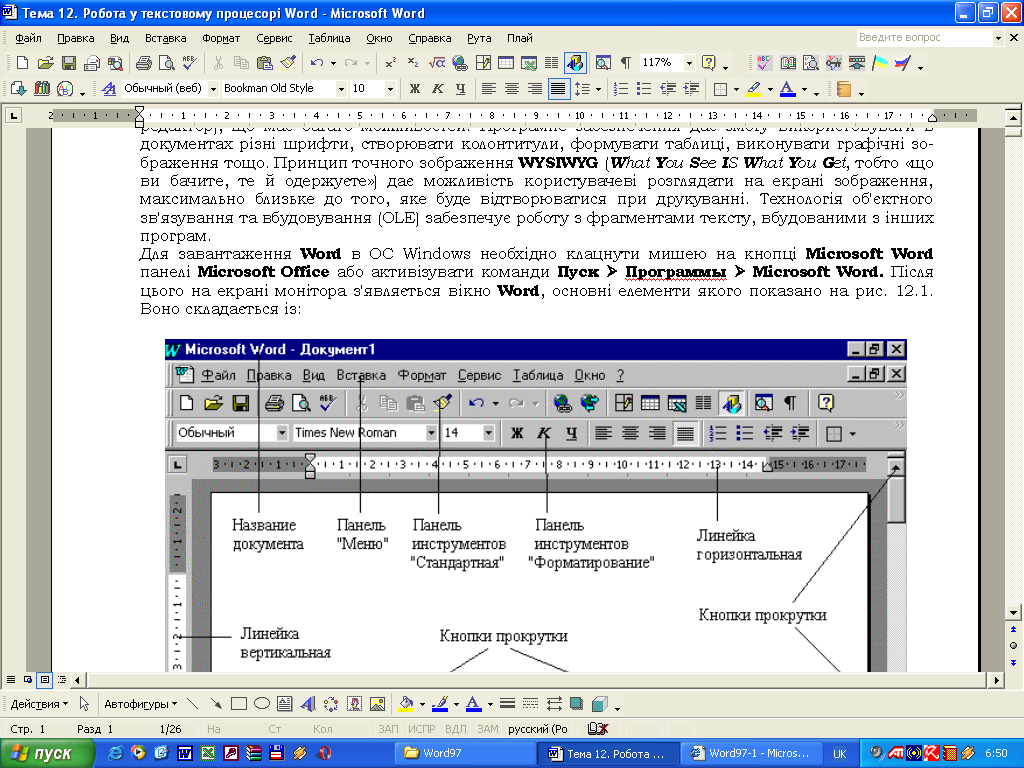Screen dimensions: 1024x768
Task: Open the Файл menu
Action: [x=28, y=38]
